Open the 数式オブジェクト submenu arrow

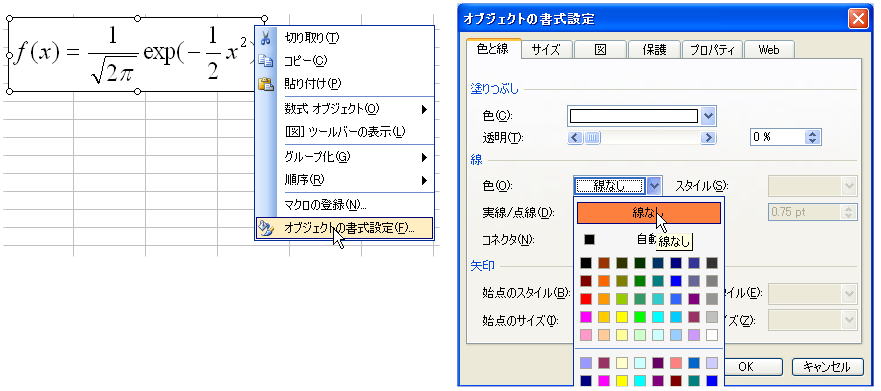click(425, 109)
